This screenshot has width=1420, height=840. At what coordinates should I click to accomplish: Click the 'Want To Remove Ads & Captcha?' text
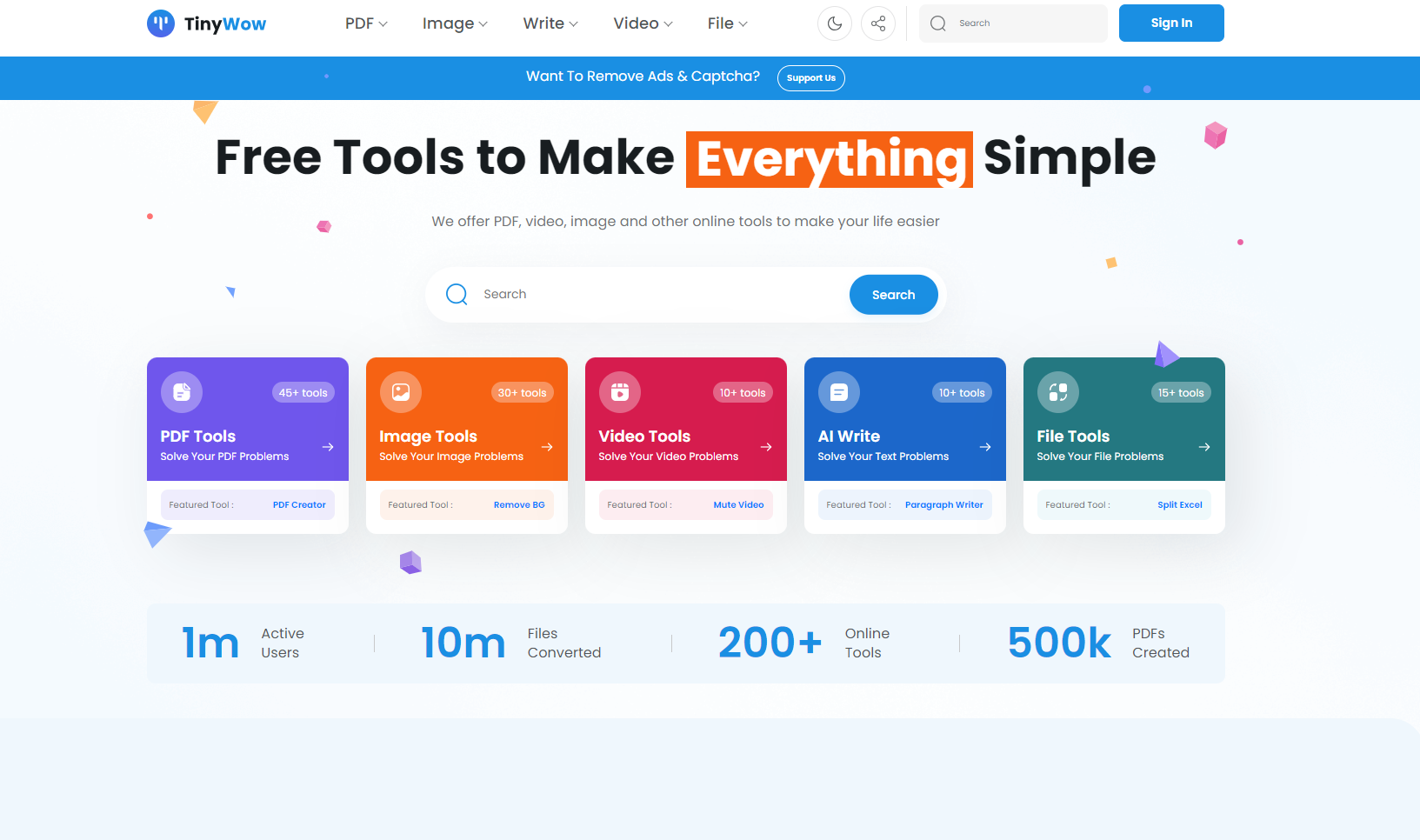click(643, 77)
